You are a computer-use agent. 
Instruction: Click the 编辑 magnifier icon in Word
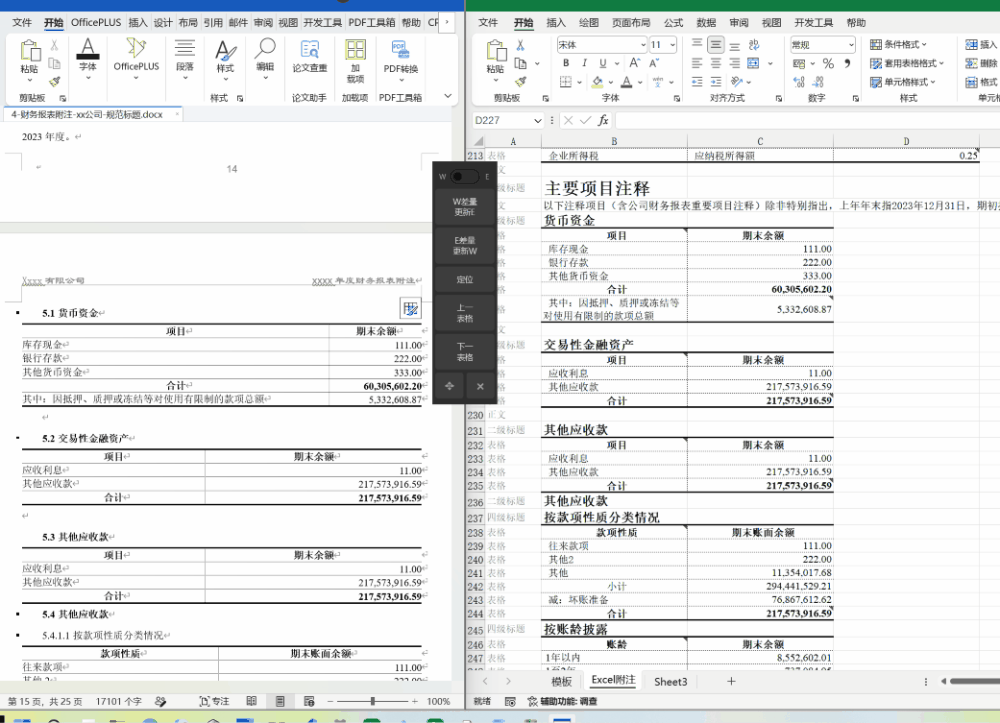tap(265, 47)
